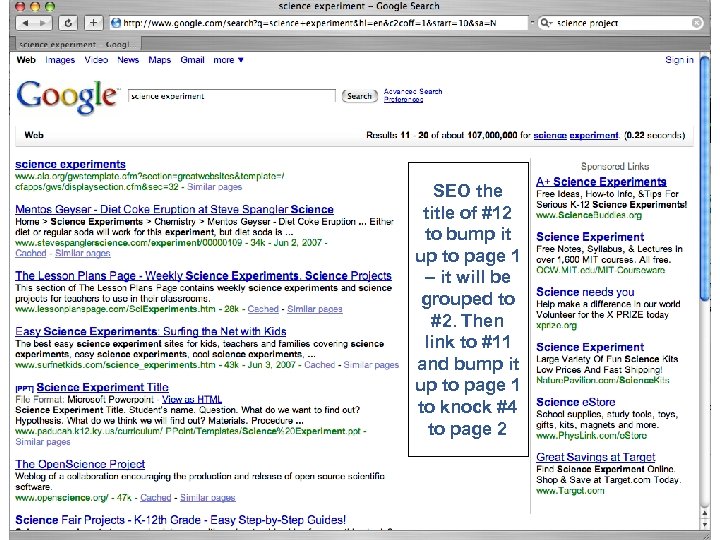Screen dimensions: 720x540
Task: Click the Google logo
Action: [x=67, y=96]
